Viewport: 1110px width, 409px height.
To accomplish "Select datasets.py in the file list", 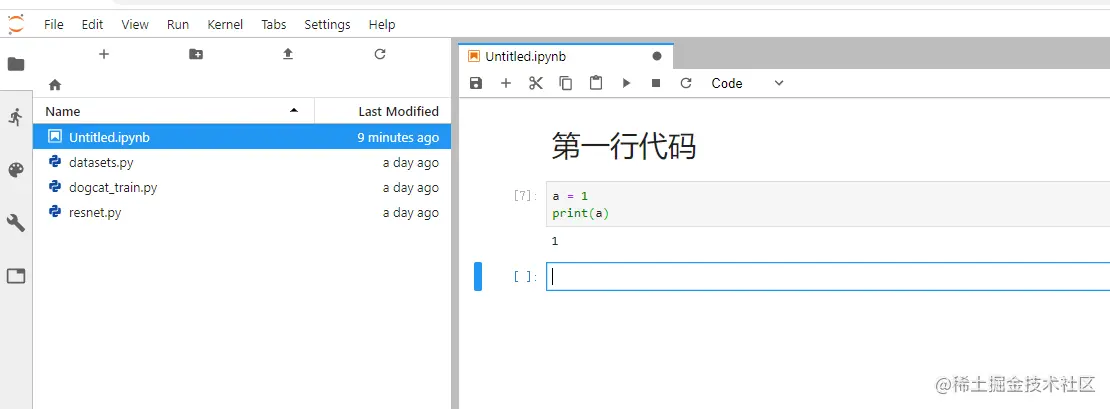I will click(x=242, y=162).
